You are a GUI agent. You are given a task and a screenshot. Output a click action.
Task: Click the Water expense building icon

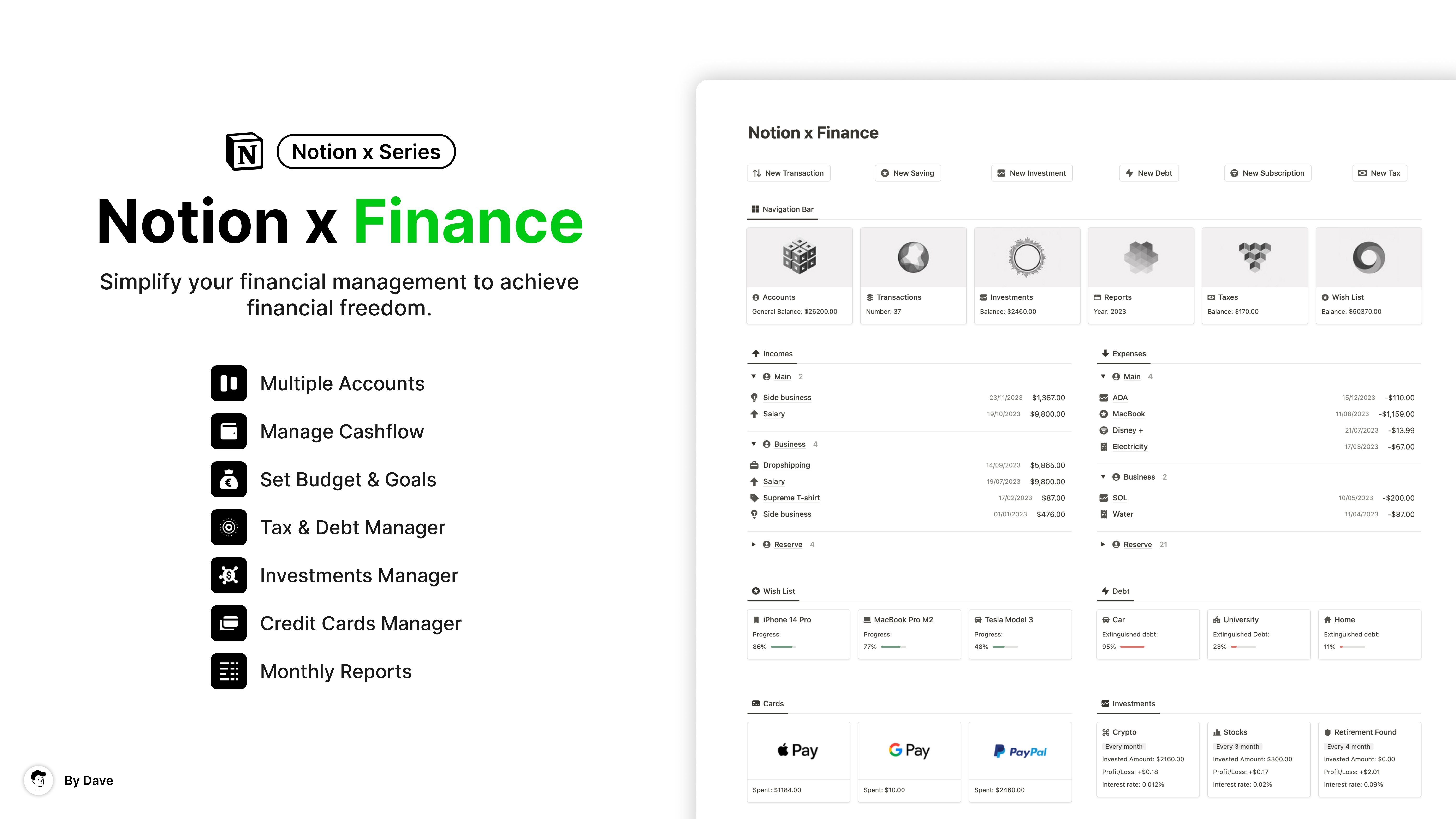1103,514
